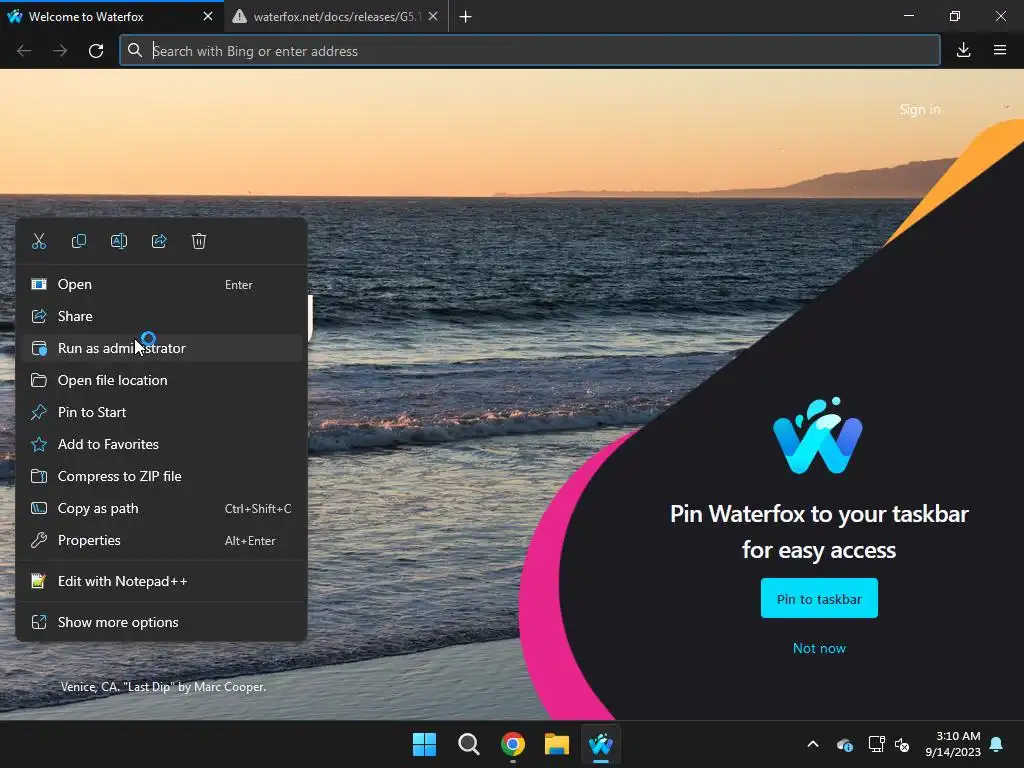Click the Rename icon in context menu
Image resolution: width=1024 pixels, height=768 pixels.
[x=119, y=242]
